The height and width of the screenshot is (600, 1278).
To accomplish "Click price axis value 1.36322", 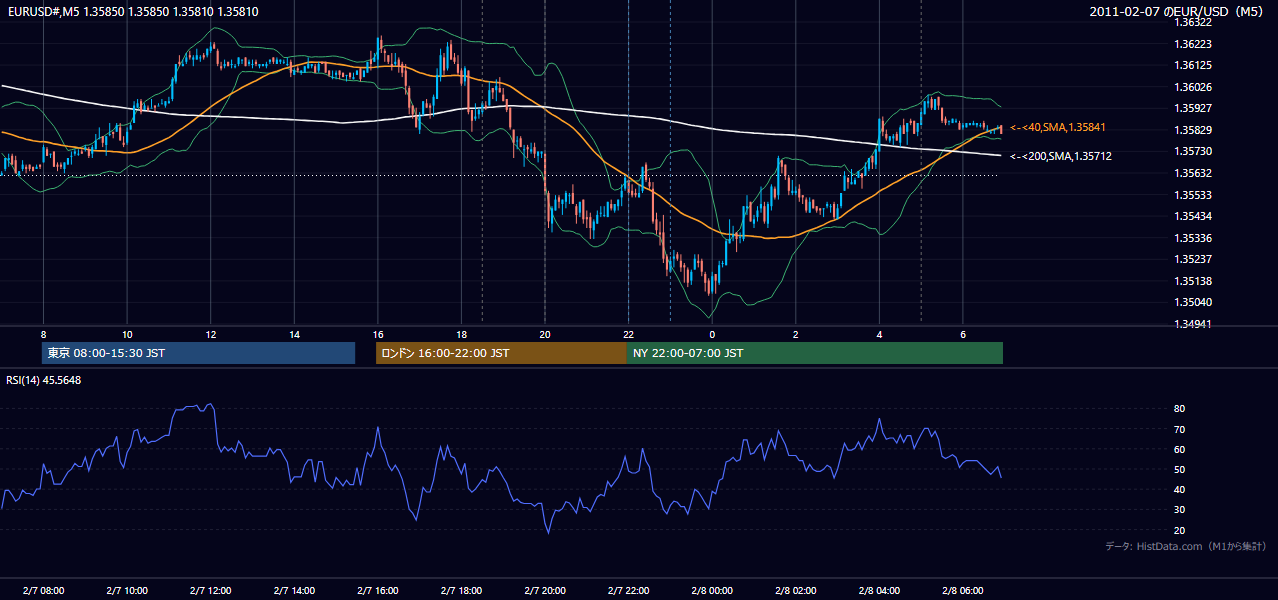I will tap(1195, 22).
